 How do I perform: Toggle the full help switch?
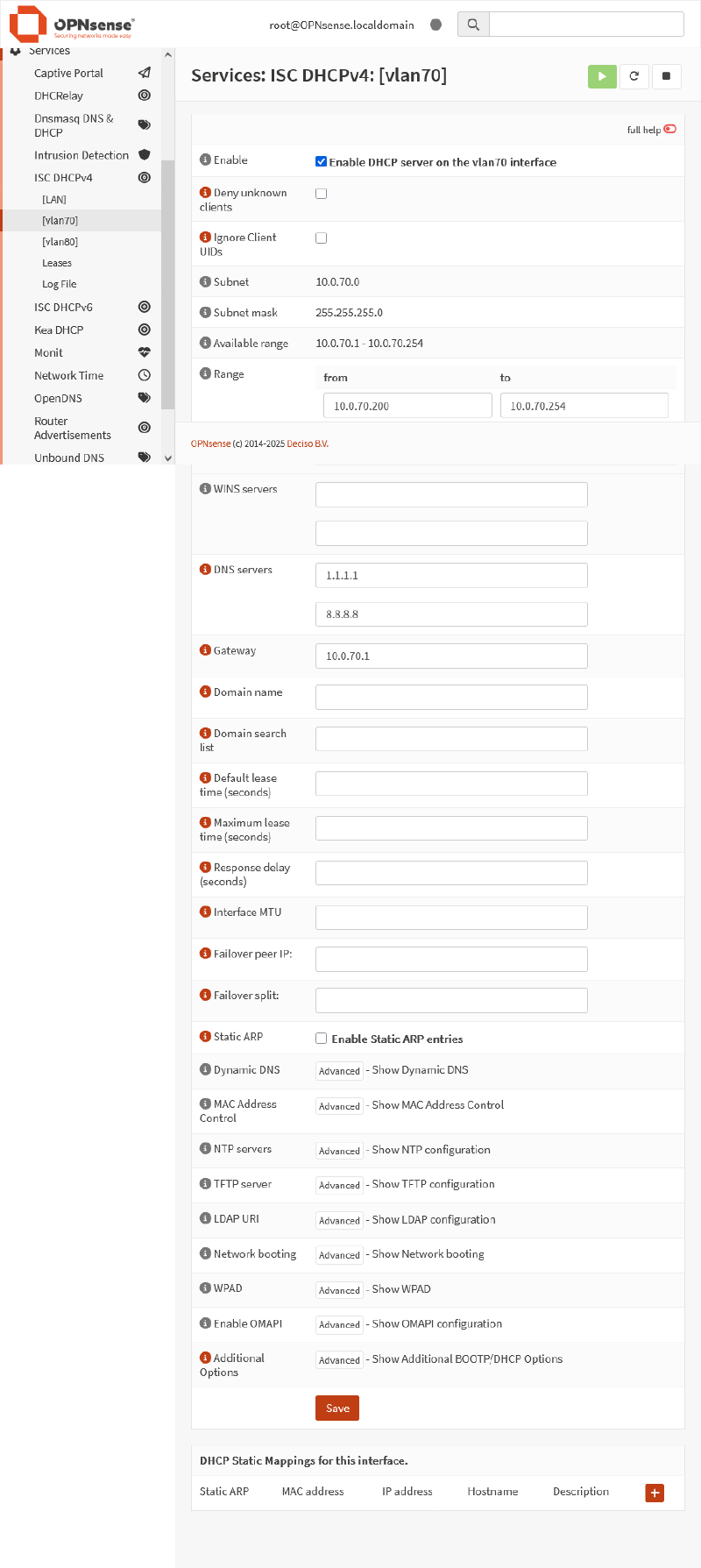click(669, 129)
